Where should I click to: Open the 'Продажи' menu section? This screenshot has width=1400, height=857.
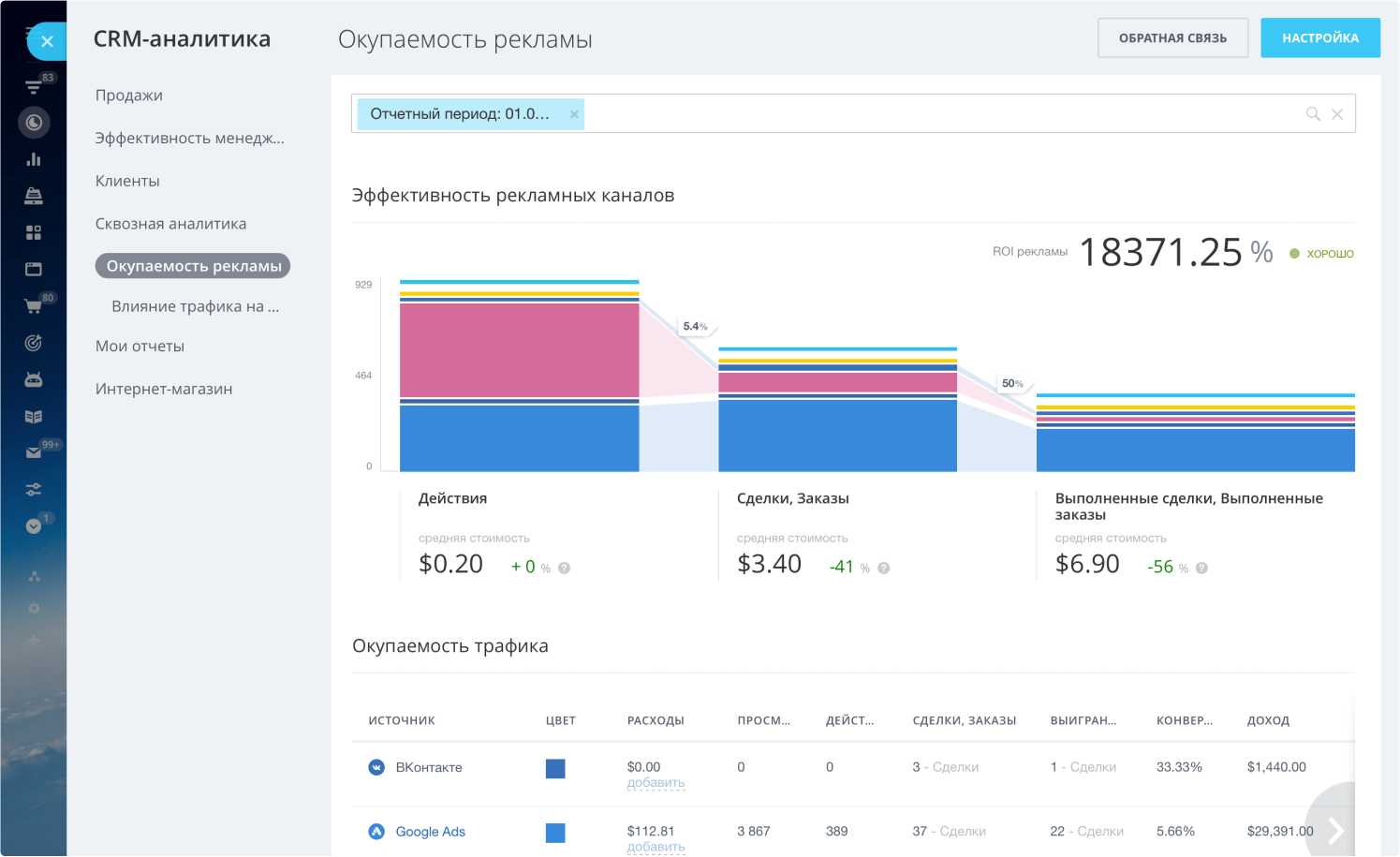pos(129,96)
